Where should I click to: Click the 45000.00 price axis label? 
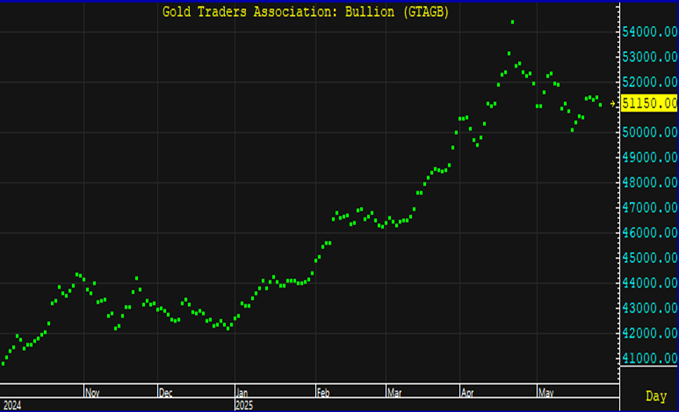pos(650,258)
